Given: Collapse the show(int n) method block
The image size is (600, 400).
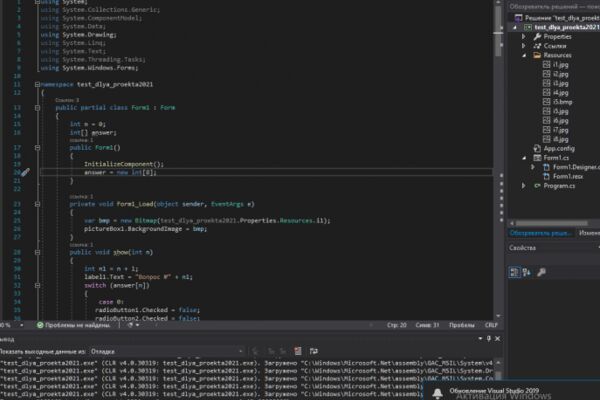Looking at the screenshot, I should (37, 253).
